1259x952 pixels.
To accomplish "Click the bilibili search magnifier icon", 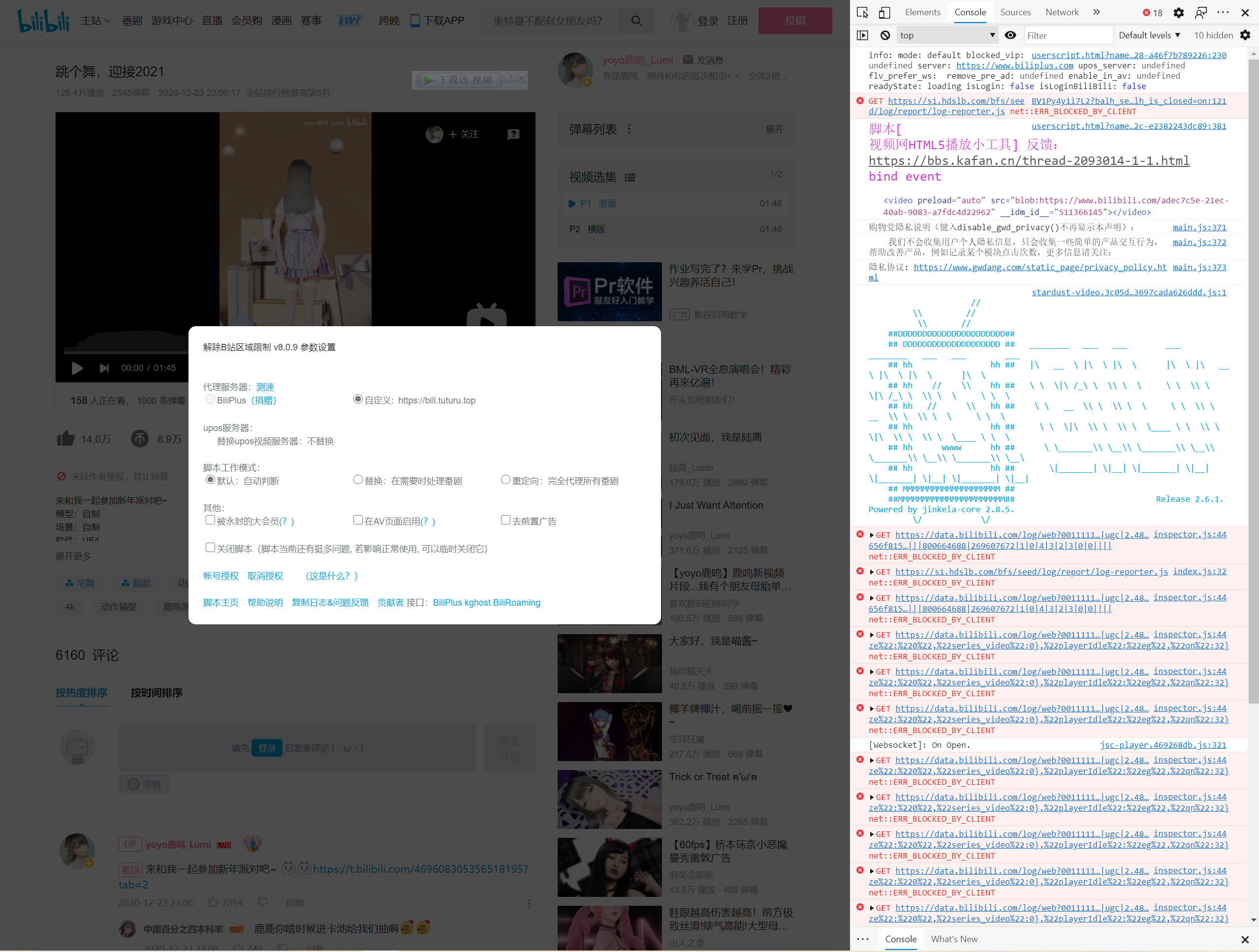I will click(x=636, y=21).
